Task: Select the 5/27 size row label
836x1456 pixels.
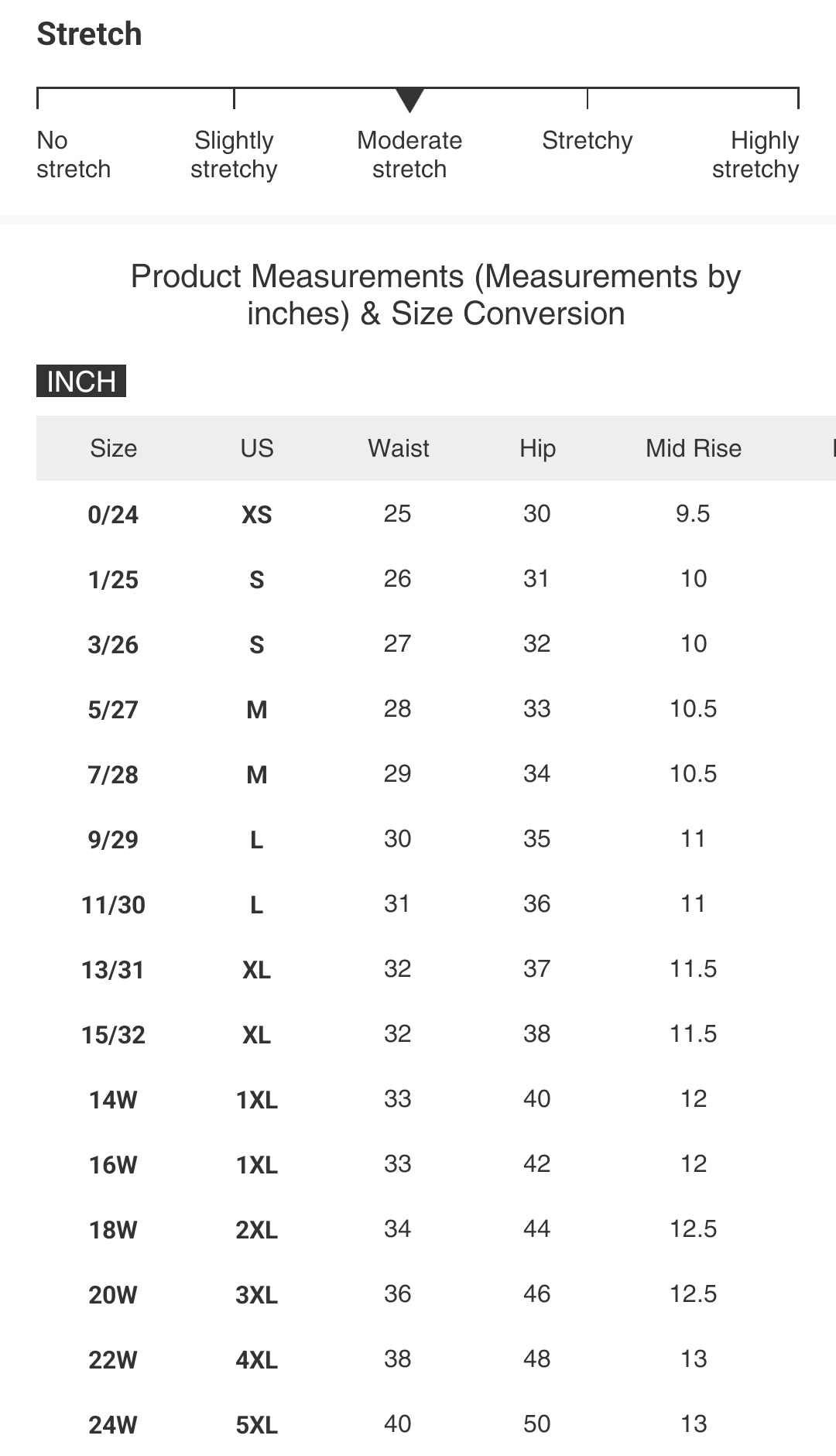Action: (113, 710)
